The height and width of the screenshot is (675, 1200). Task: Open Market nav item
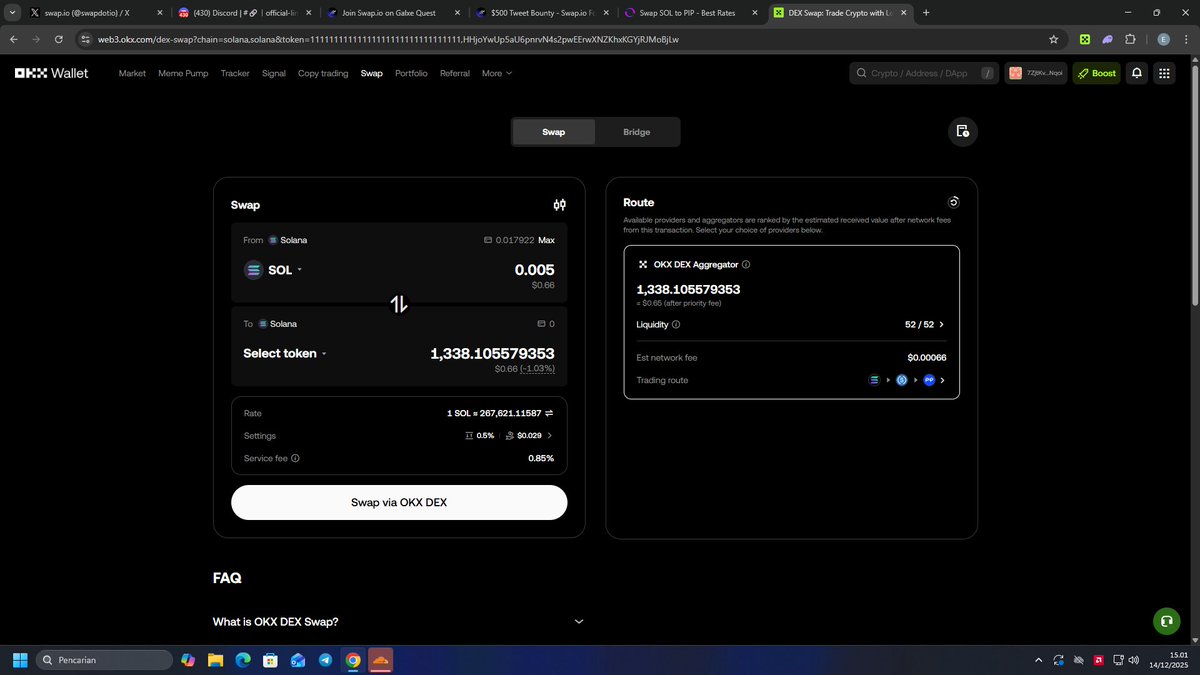coord(132,73)
